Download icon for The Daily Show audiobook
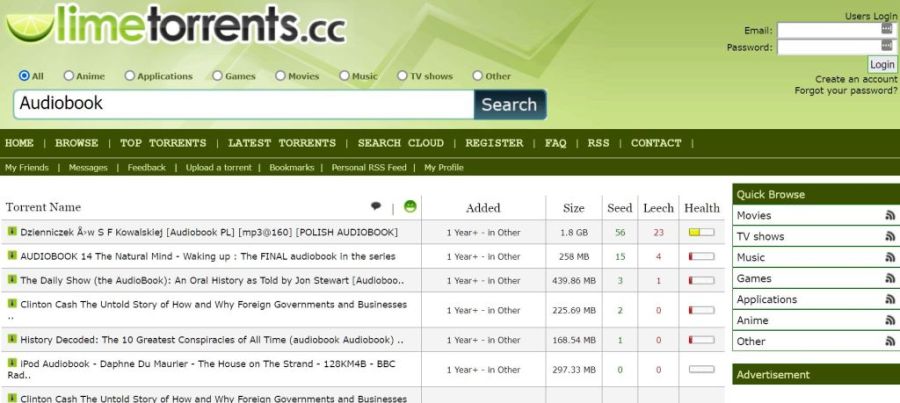Screen dimensions: 900x403 point(12,280)
